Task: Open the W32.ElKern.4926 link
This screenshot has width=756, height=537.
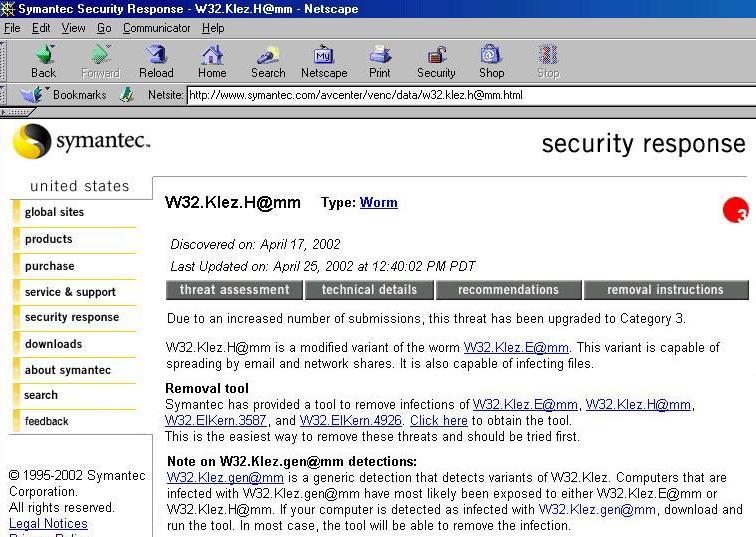Action: 351,420
